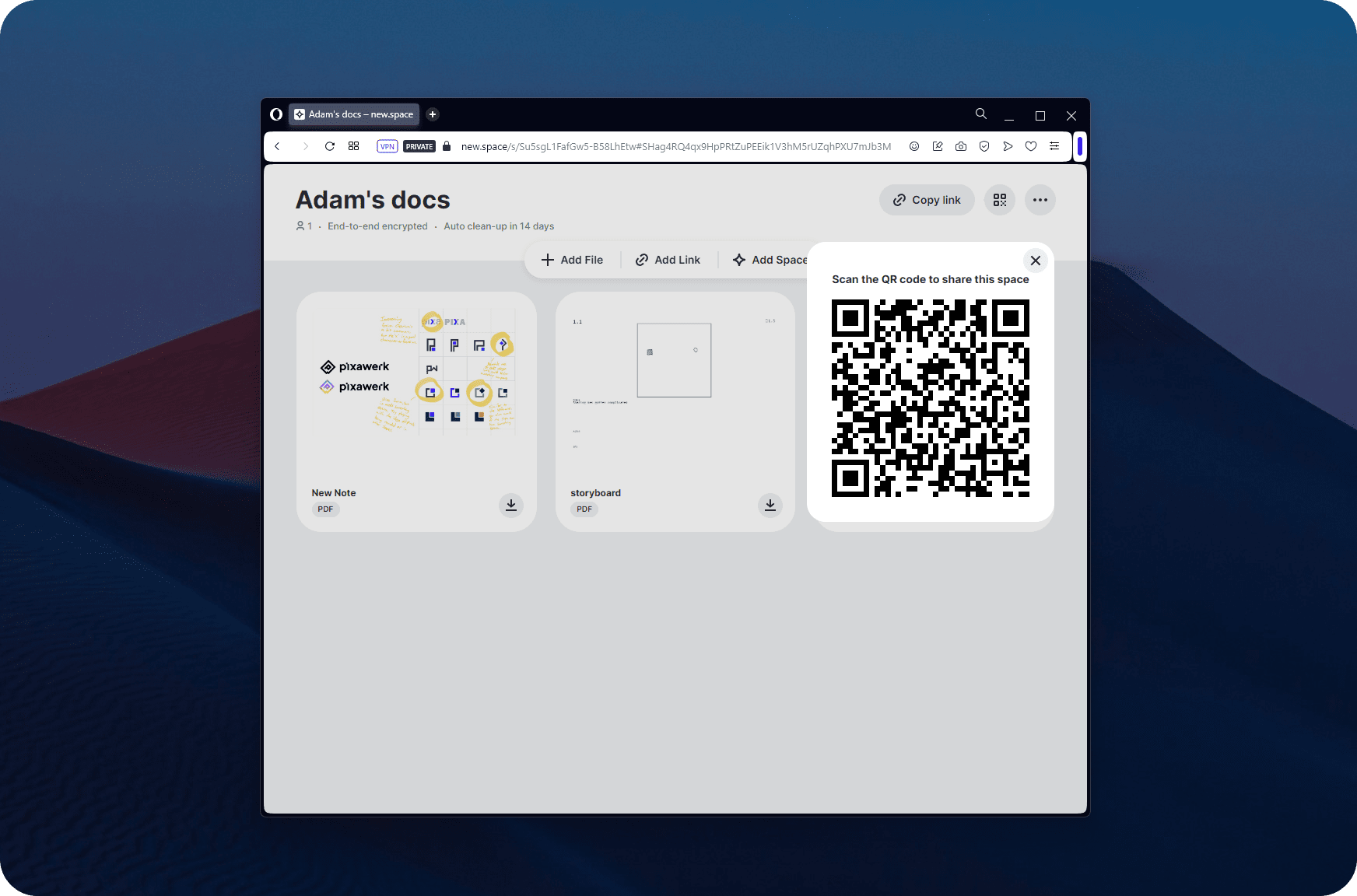This screenshot has width=1357, height=896.
Task: Click the send (paper plane) icon
Action: click(x=1008, y=146)
